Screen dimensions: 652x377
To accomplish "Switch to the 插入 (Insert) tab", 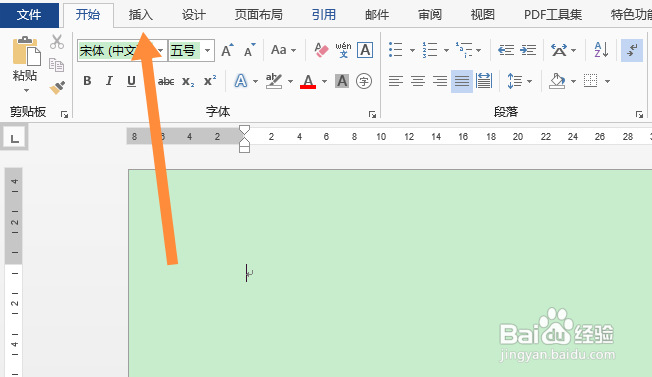I will (x=141, y=15).
